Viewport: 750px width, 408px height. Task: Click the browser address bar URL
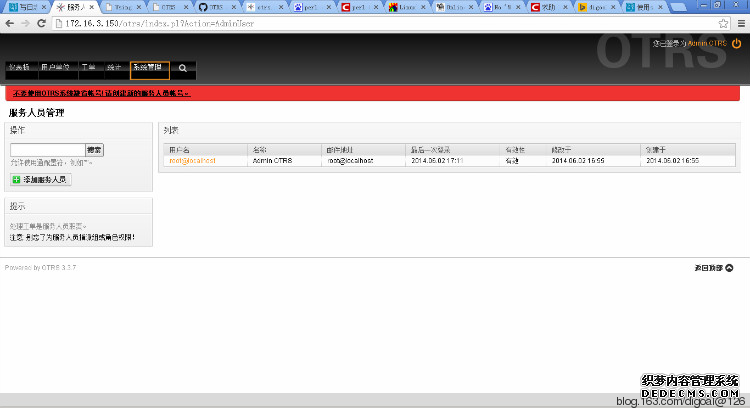(x=159, y=23)
